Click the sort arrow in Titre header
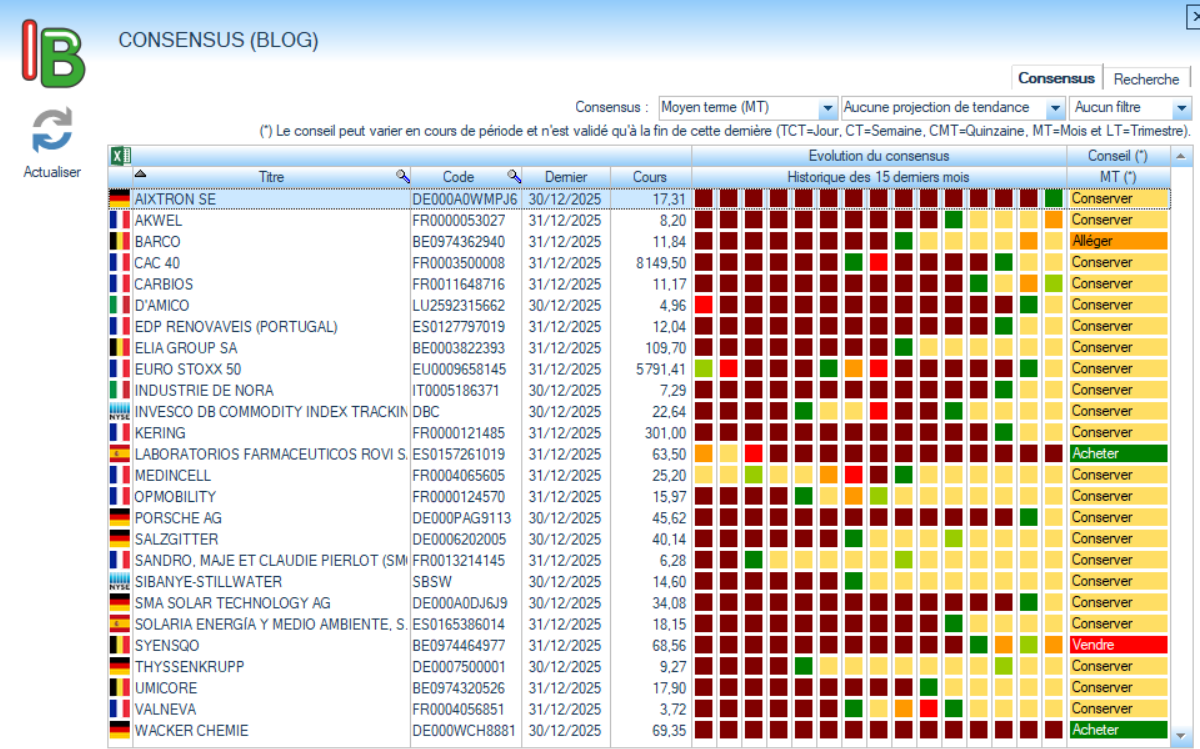 140,175
